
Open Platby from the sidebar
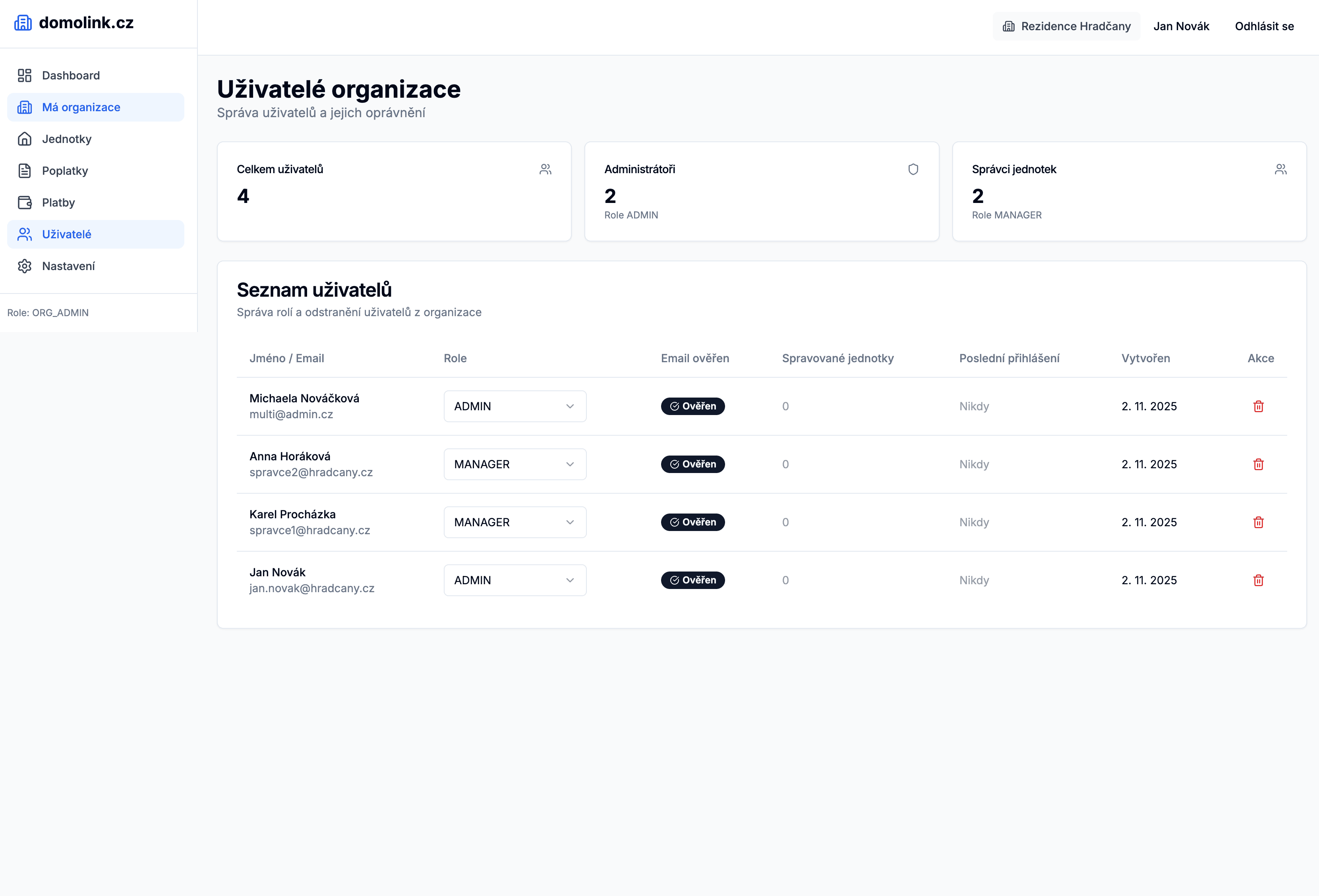(58, 203)
